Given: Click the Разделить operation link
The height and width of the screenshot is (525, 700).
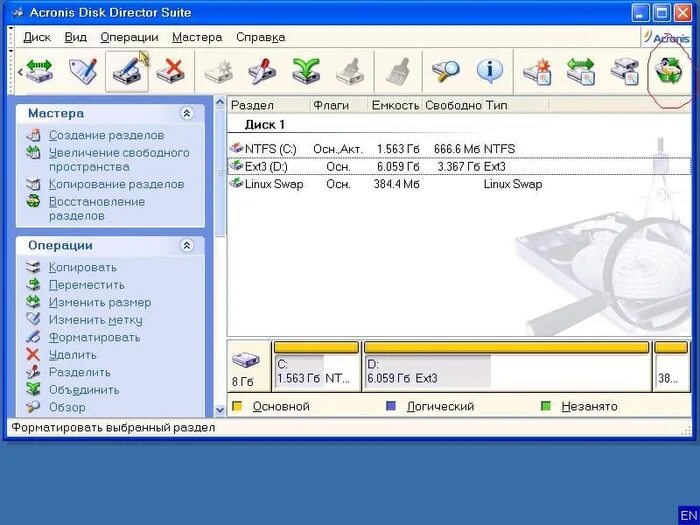Looking at the screenshot, I should tap(79, 372).
